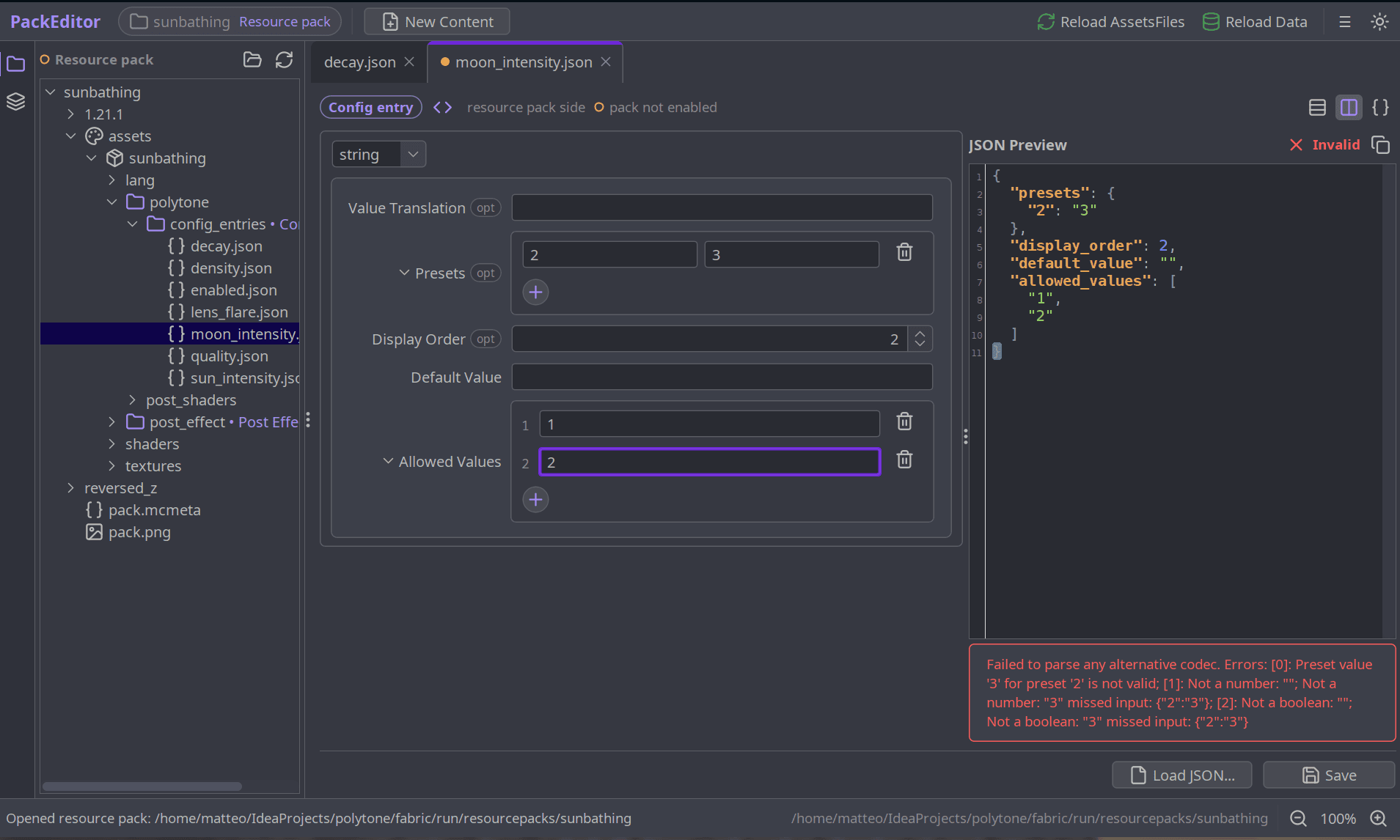Expand the 1.21.1 folder
Screen dimensions: 1400x840
click(70, 114)
